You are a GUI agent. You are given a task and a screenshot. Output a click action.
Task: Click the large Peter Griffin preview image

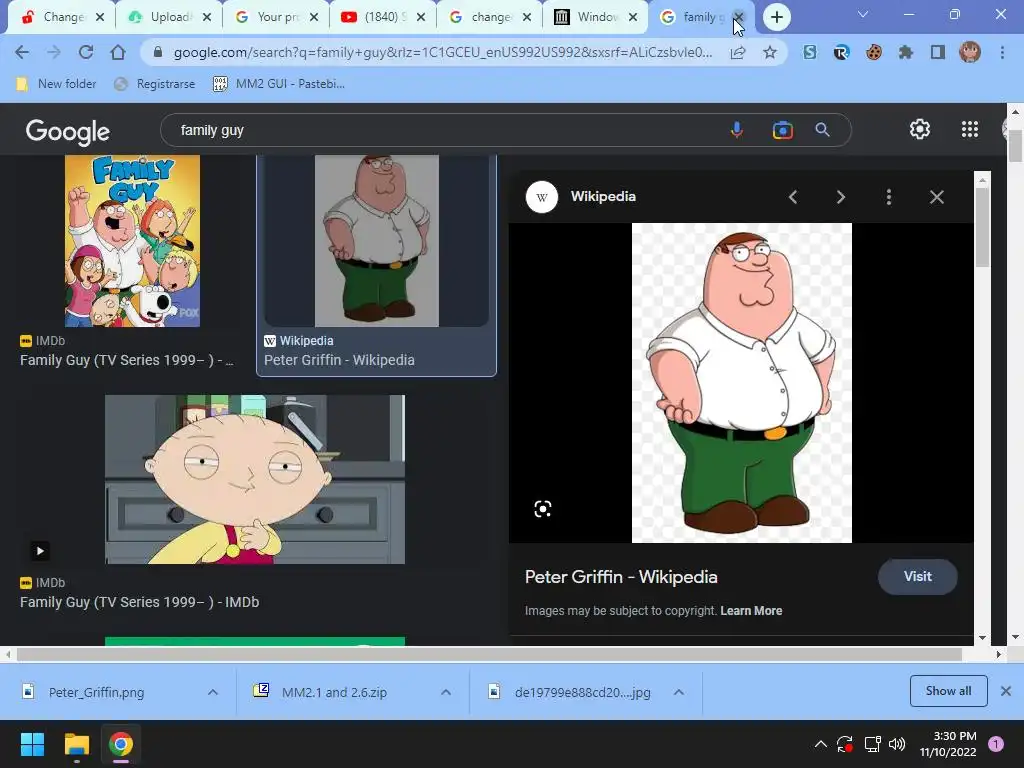741,383
